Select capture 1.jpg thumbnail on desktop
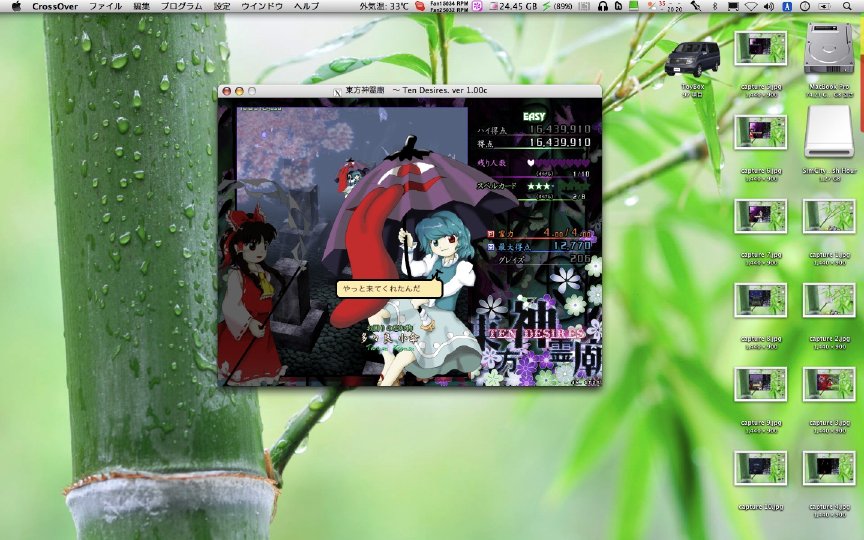 click(x=829, y=216)
